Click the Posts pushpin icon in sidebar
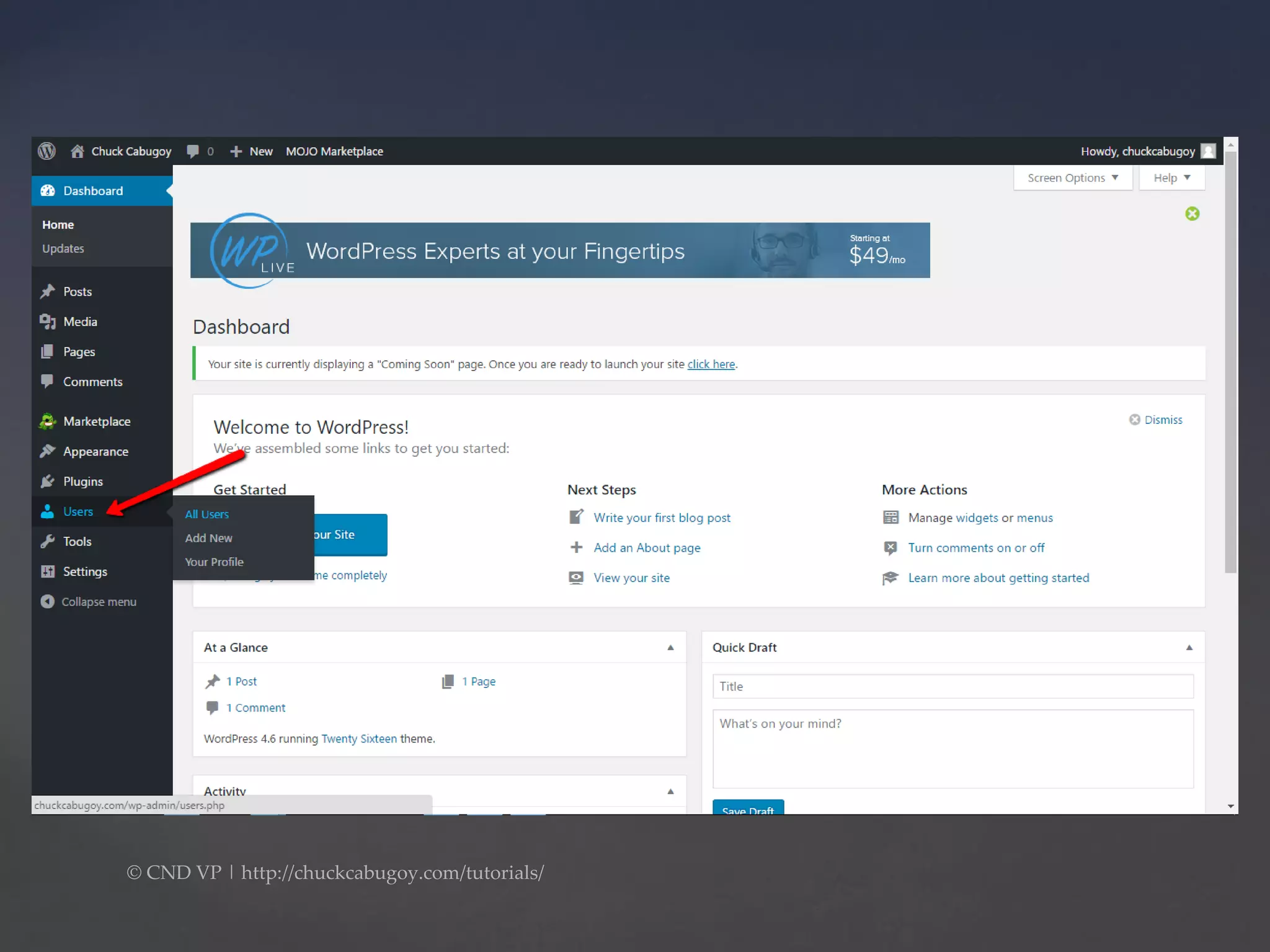The width and height of the screenshot is (1270, 952). 48,291
